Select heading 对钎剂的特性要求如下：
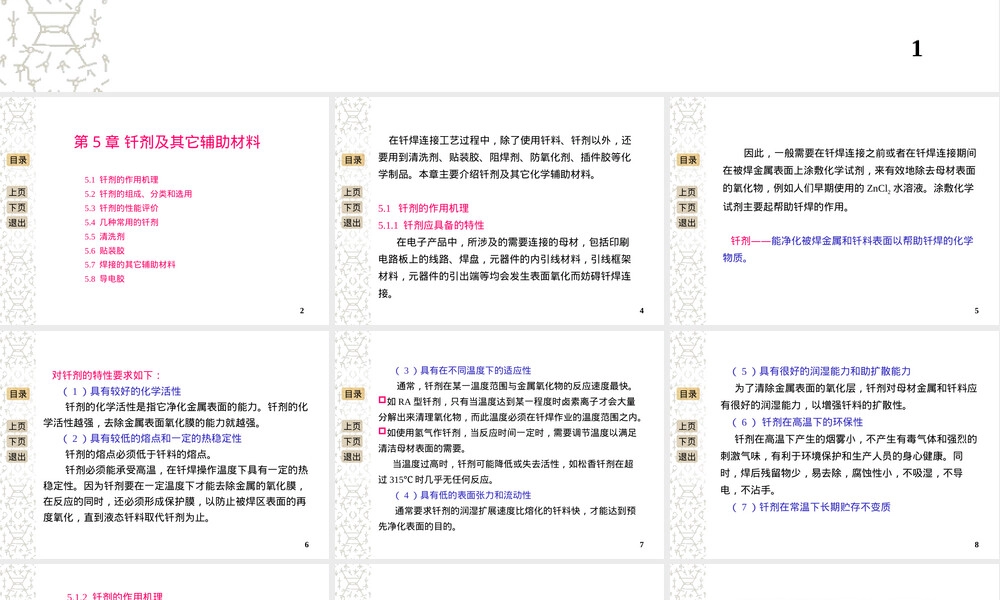 pos(107,375)
